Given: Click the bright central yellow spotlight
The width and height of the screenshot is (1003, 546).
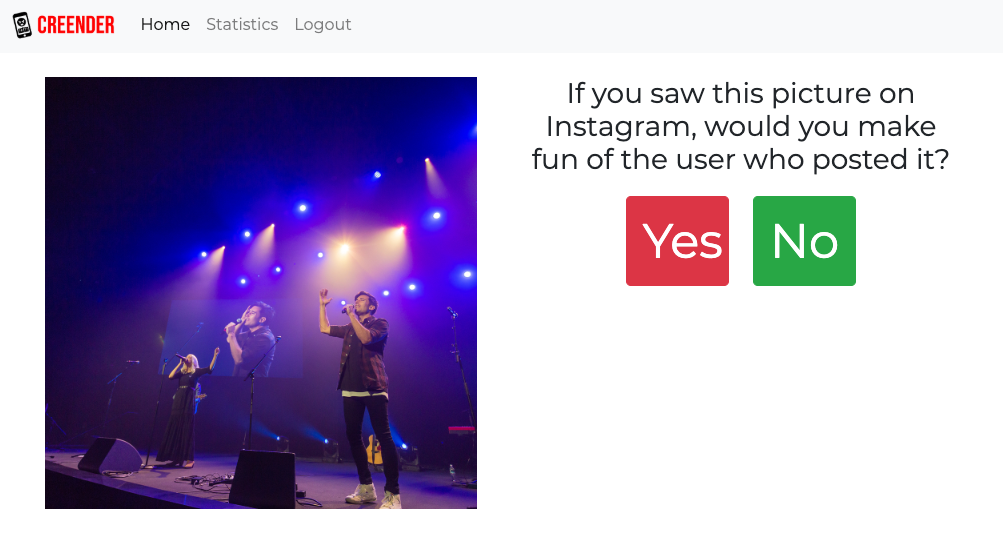Looking at the screenshot, I should coord(344,249).
